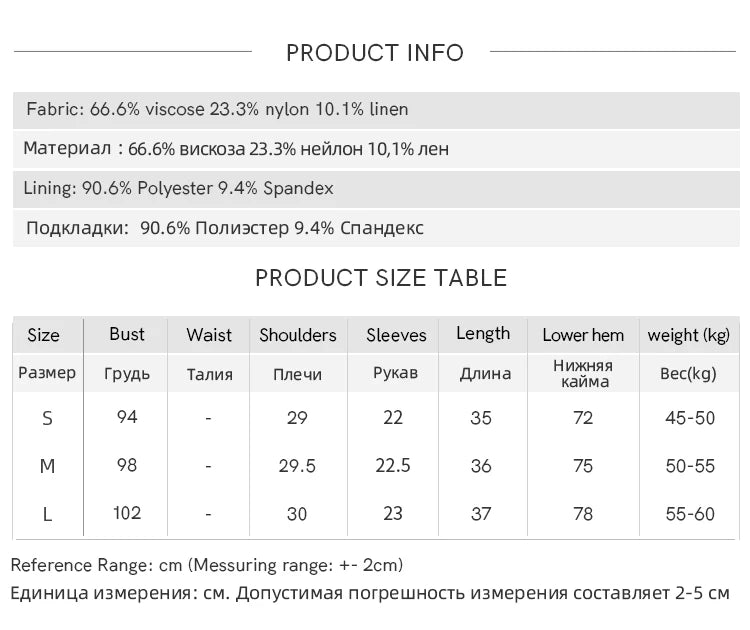750x630 pixels.
Task: Select the weight range 45-50
Action: click(x=690, y=418)
